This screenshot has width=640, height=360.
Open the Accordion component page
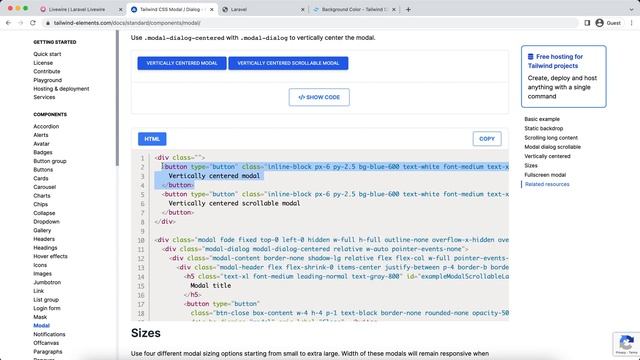46,127
